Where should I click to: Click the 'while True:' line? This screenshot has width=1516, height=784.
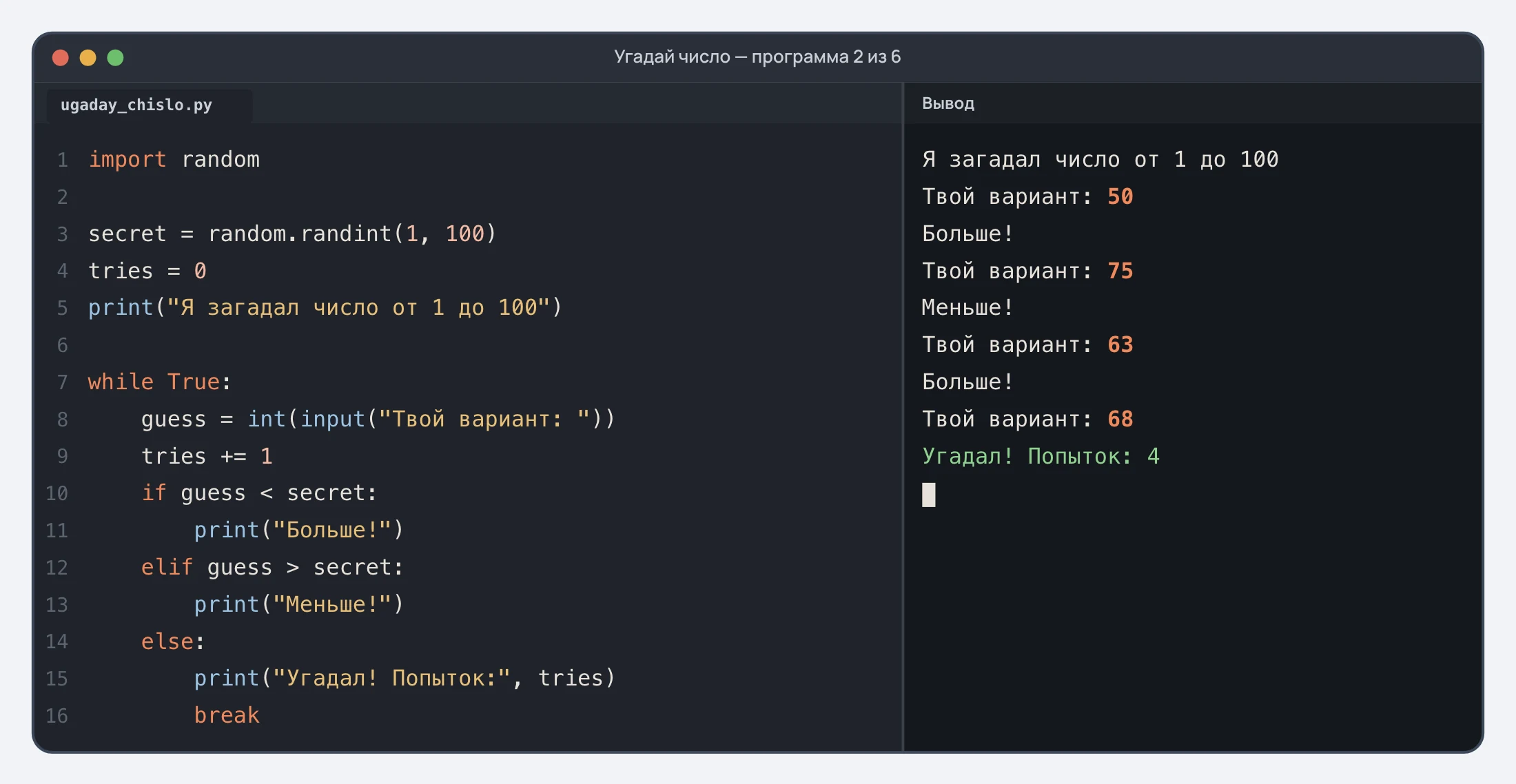(160, 382)
